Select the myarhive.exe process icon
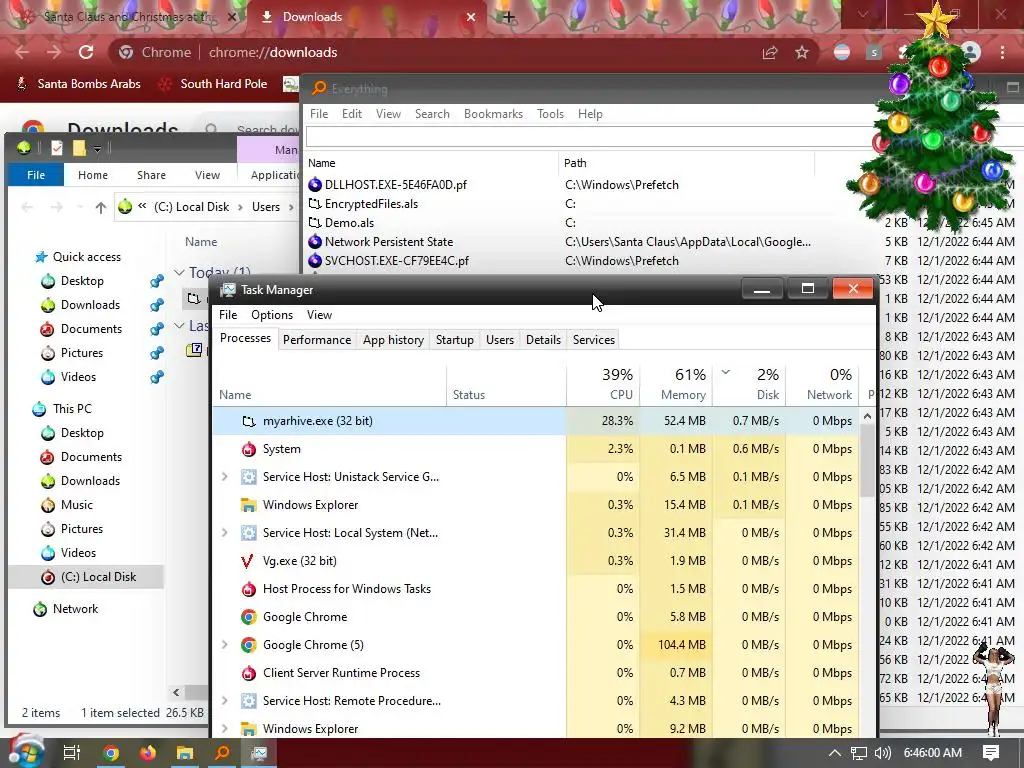 [249, 421]
